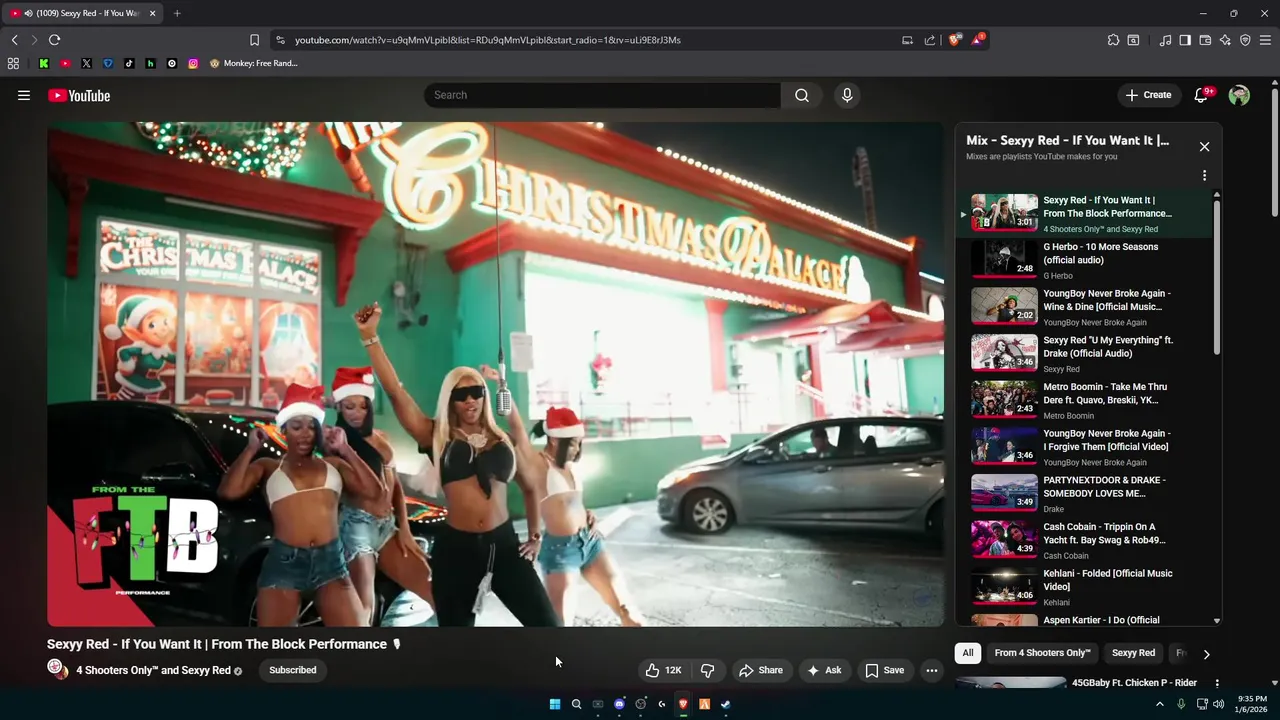Screen dimensions: 1280x720
Task: Click the search magnifier button
Action: (802, 95)
